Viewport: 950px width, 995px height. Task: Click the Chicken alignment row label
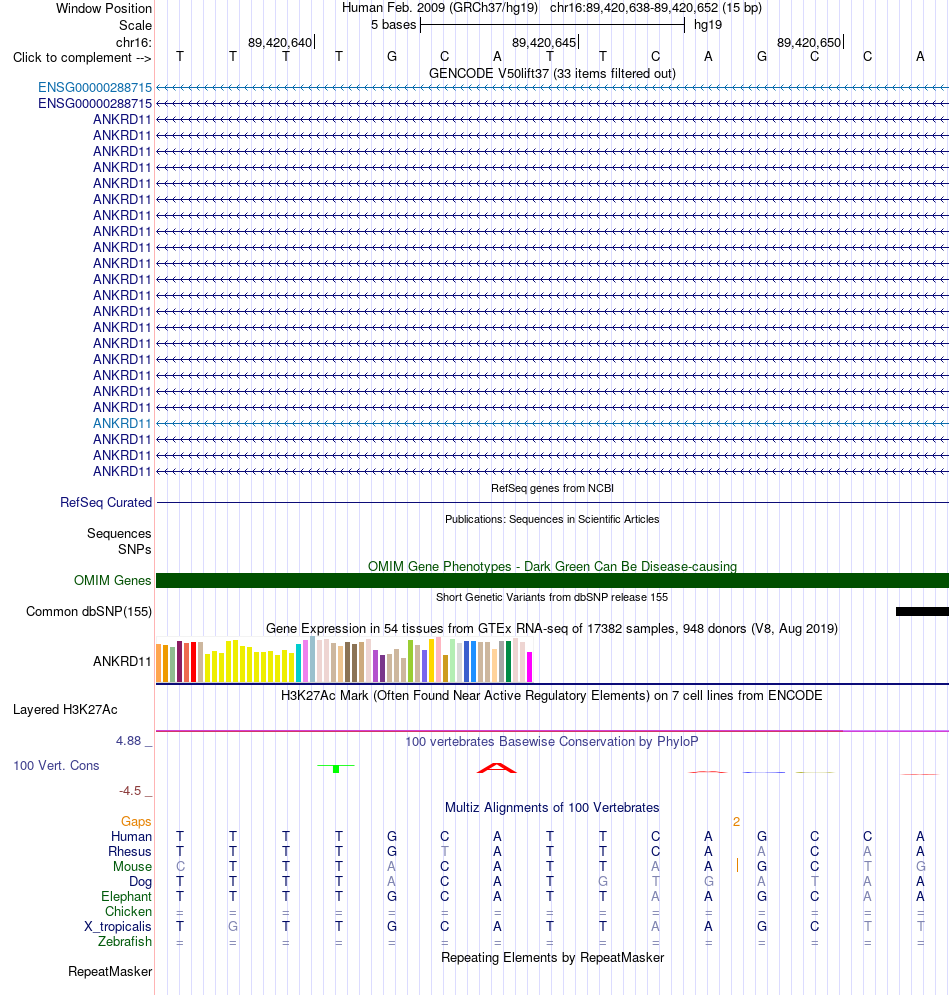[128, 912]
